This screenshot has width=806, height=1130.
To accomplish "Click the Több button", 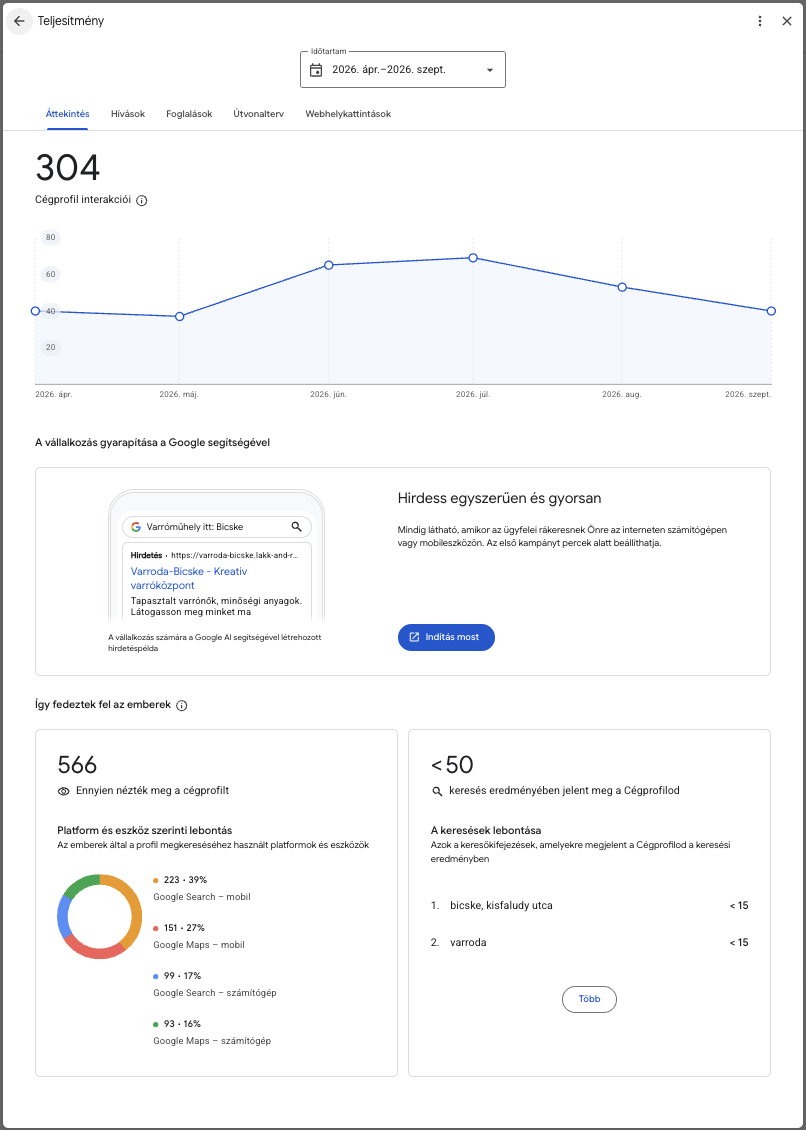I will pyautogui.click(x=589, y=1000).
